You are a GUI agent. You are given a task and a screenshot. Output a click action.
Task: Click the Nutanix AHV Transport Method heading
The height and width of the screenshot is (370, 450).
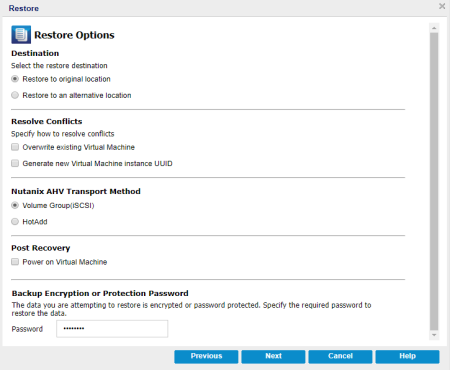(x=76, y=191)
